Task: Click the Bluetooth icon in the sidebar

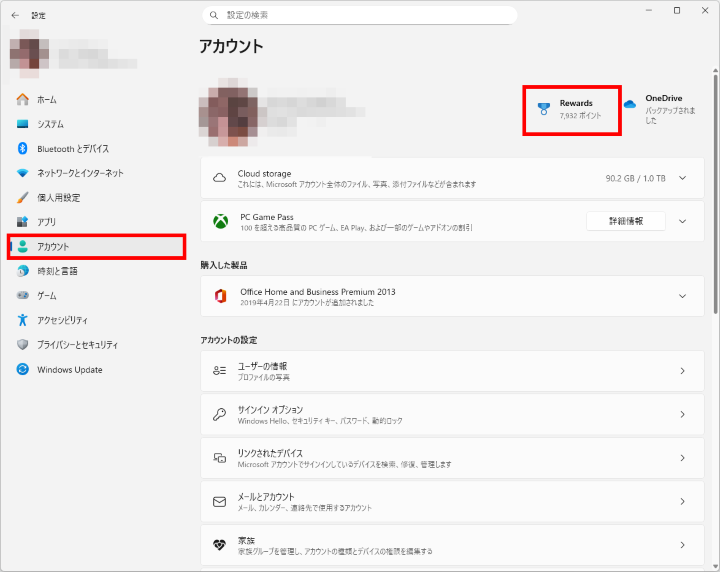Action: (22, 148)
